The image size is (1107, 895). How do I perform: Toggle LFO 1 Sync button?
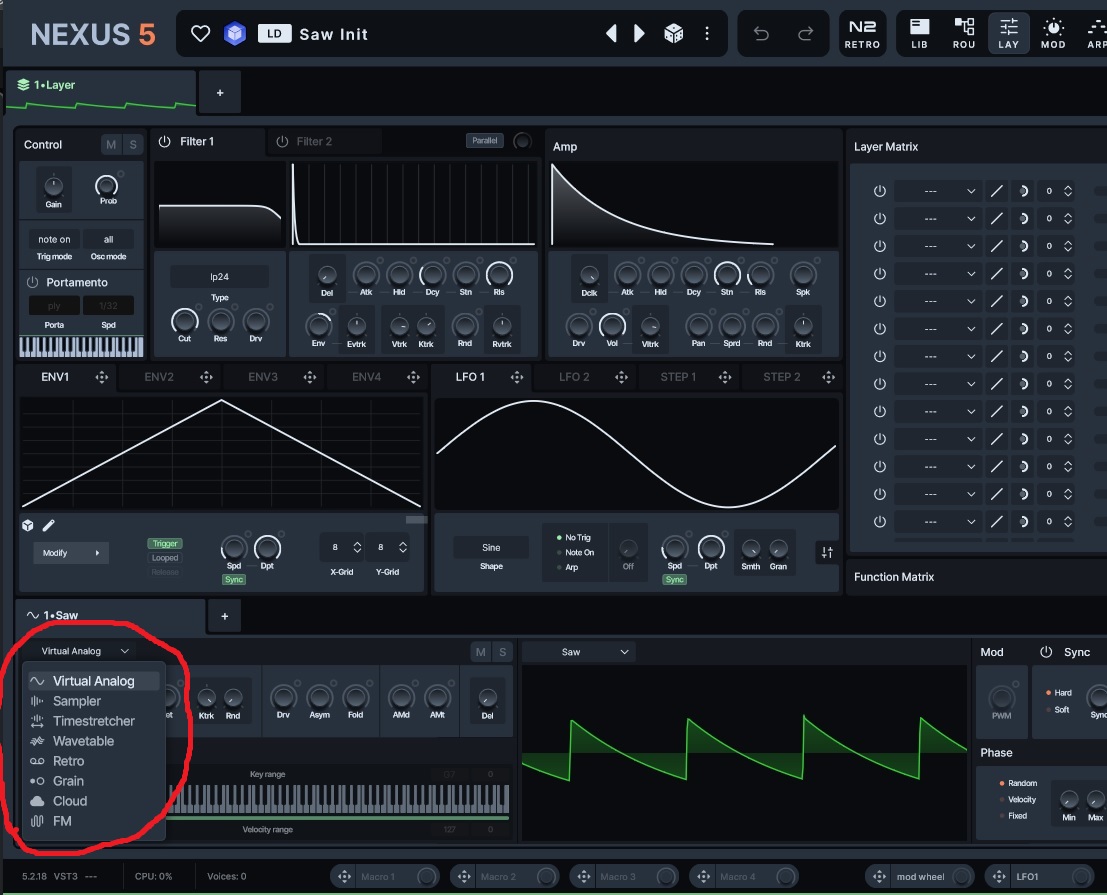coord(674,579)
